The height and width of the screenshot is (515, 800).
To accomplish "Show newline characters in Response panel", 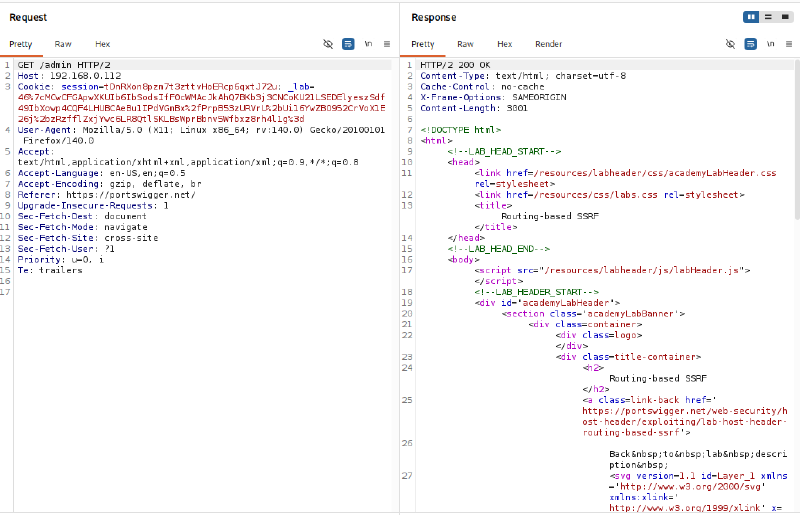I will pos(771,44).
